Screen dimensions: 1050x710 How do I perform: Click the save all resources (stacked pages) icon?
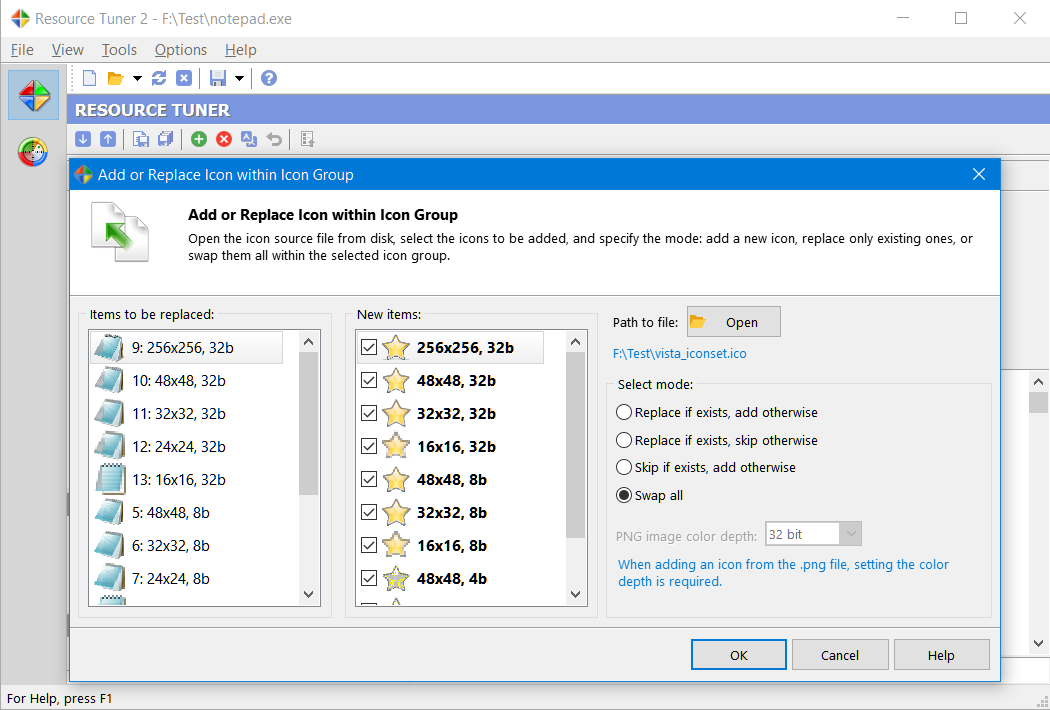pyautogui.click(x=165, y=139)
